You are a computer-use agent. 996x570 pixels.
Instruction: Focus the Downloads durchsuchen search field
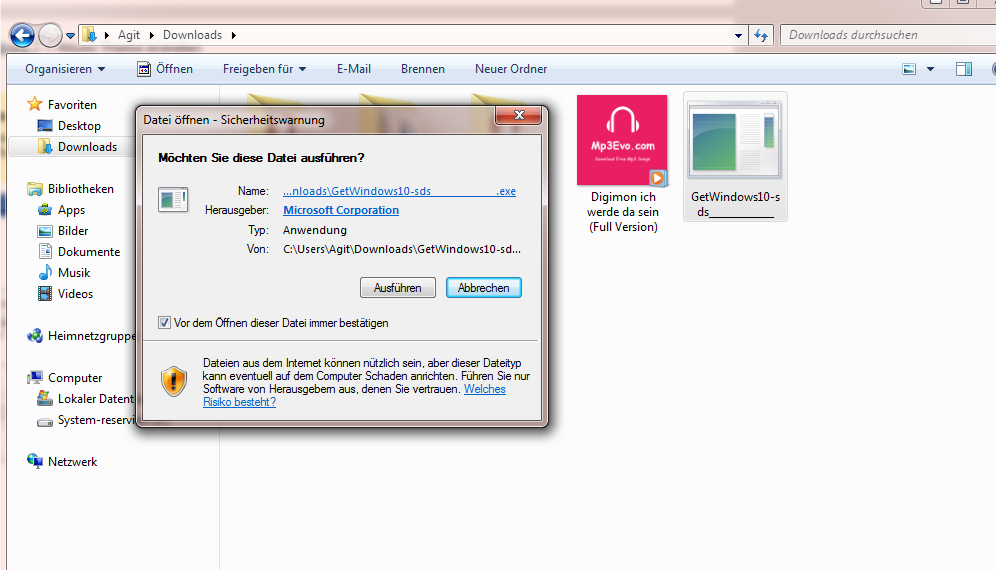pyautogui.click(x=888, y=35)
